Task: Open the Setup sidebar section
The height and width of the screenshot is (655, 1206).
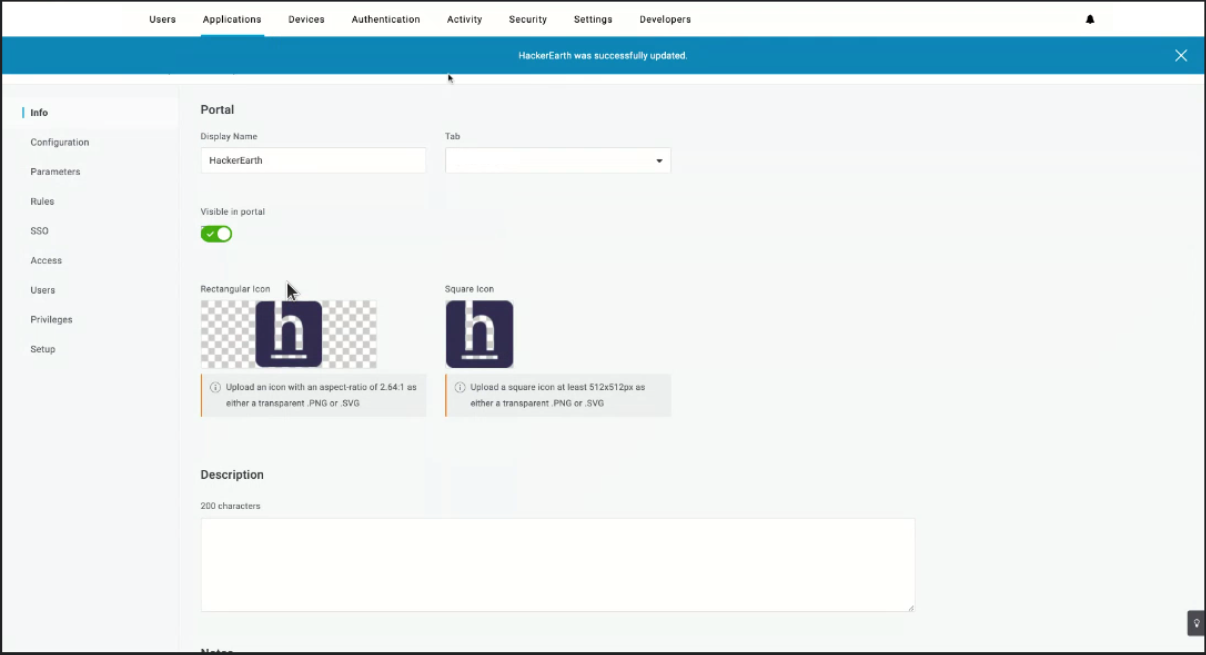Action: (43, 349)
